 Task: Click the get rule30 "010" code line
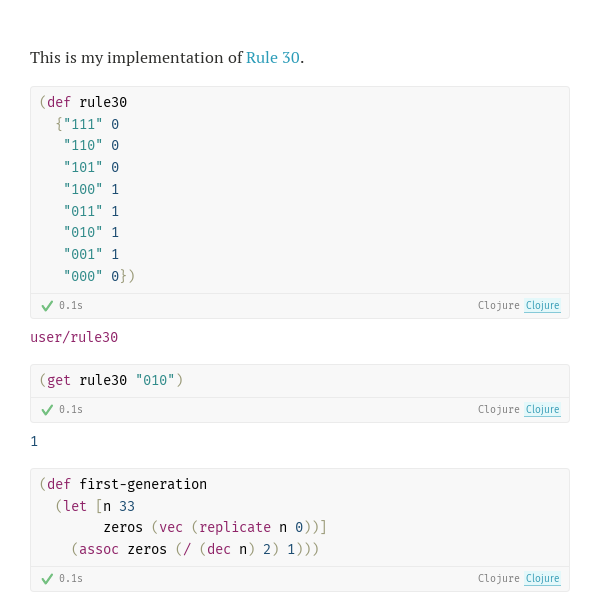pyautogui.click(x=111, y=380)
